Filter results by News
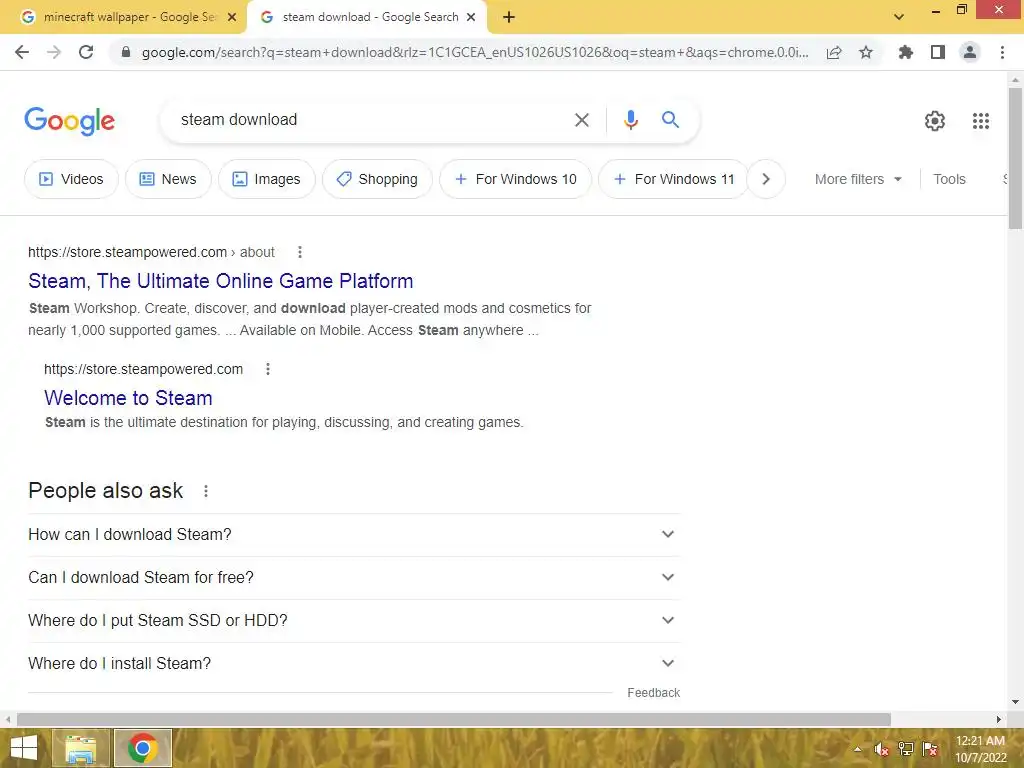The width and height of the screenshot is (1024, 768). coord(168,179)
